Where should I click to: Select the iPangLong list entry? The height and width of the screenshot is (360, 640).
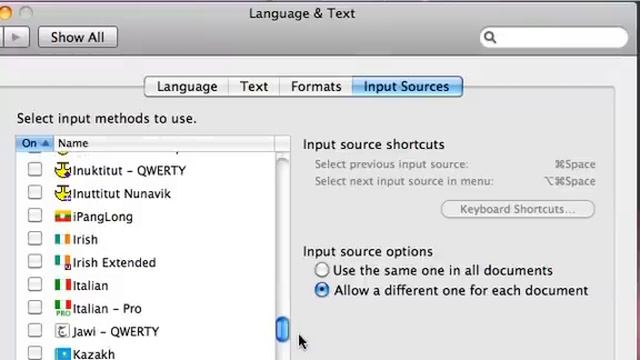103,217
